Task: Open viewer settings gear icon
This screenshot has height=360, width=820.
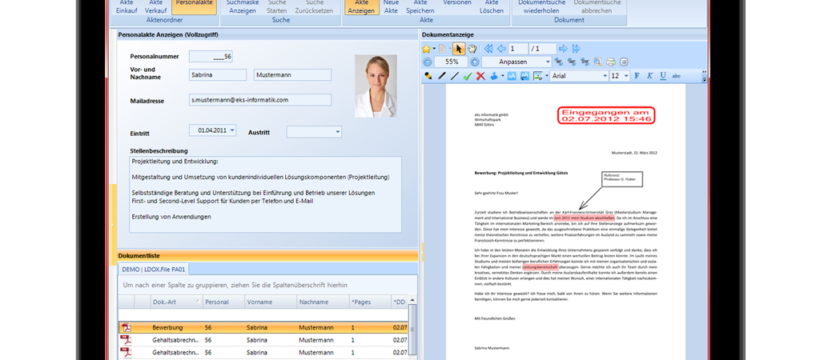Action: pos(624,62)
